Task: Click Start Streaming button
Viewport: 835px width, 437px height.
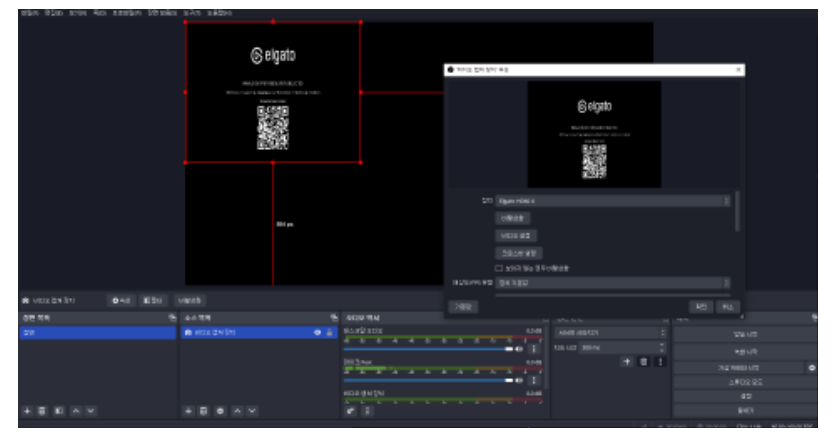Action: 745,335
